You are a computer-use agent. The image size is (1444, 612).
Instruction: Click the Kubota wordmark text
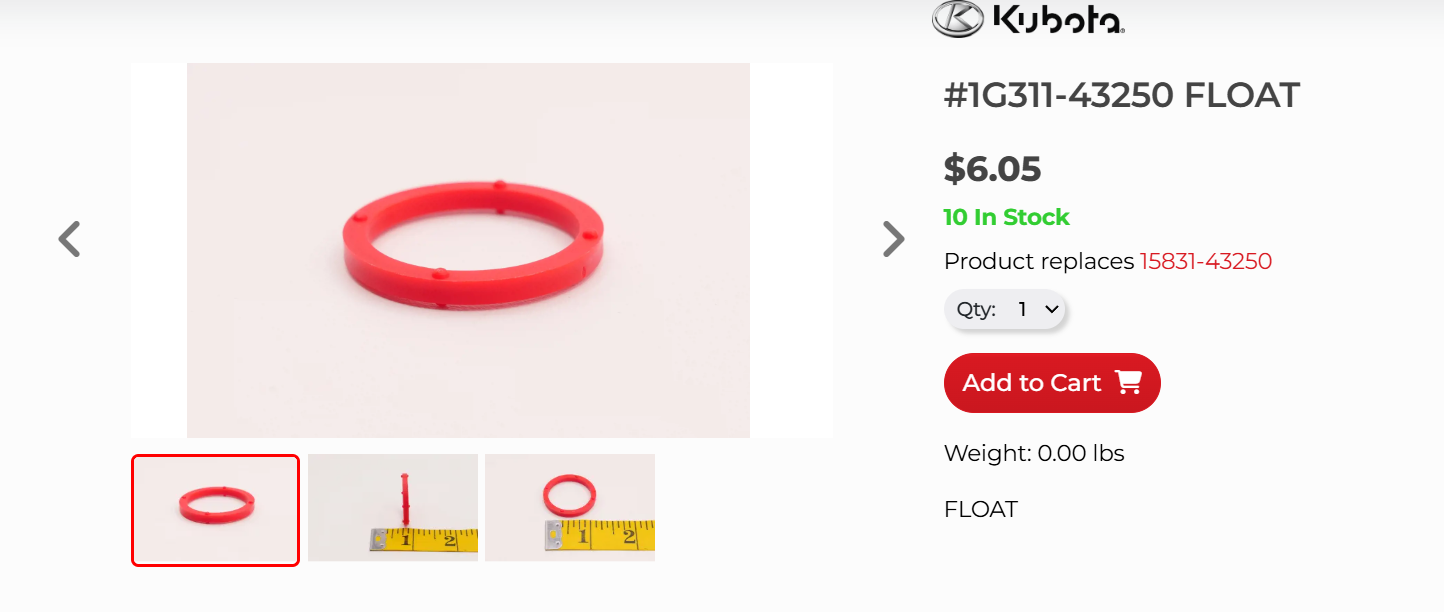1059,18
